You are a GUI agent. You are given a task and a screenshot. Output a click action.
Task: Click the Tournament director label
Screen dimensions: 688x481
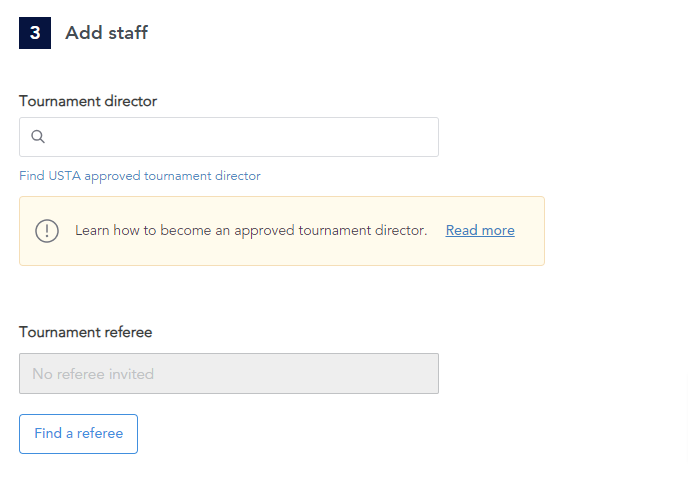[88, 101]
